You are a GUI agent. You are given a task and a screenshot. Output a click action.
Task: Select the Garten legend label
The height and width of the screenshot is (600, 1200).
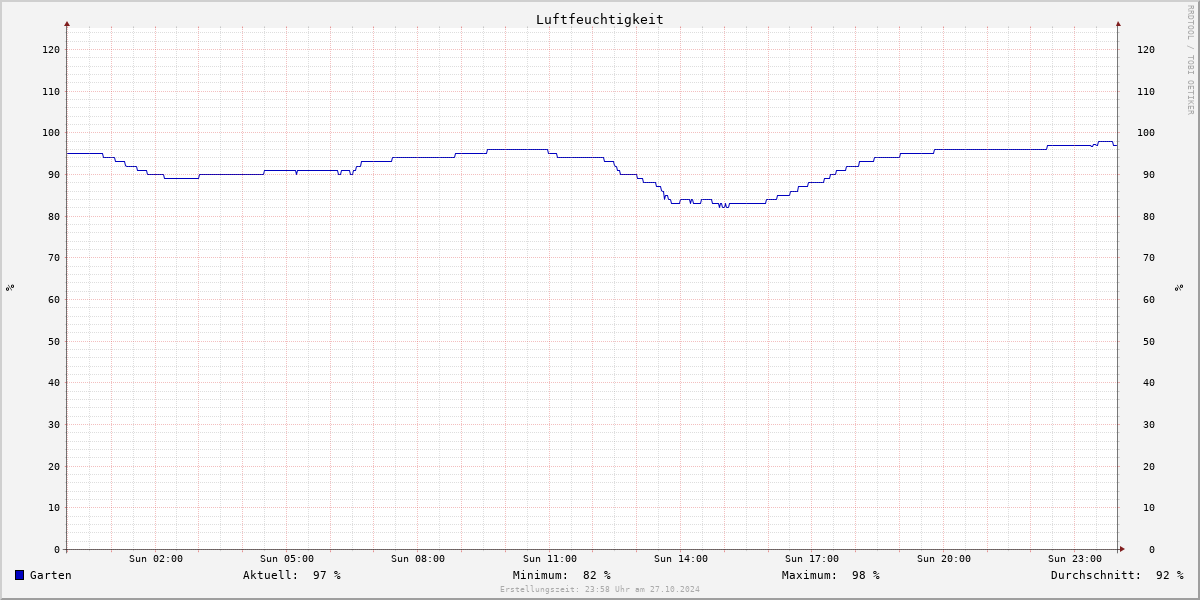point(51,575)
